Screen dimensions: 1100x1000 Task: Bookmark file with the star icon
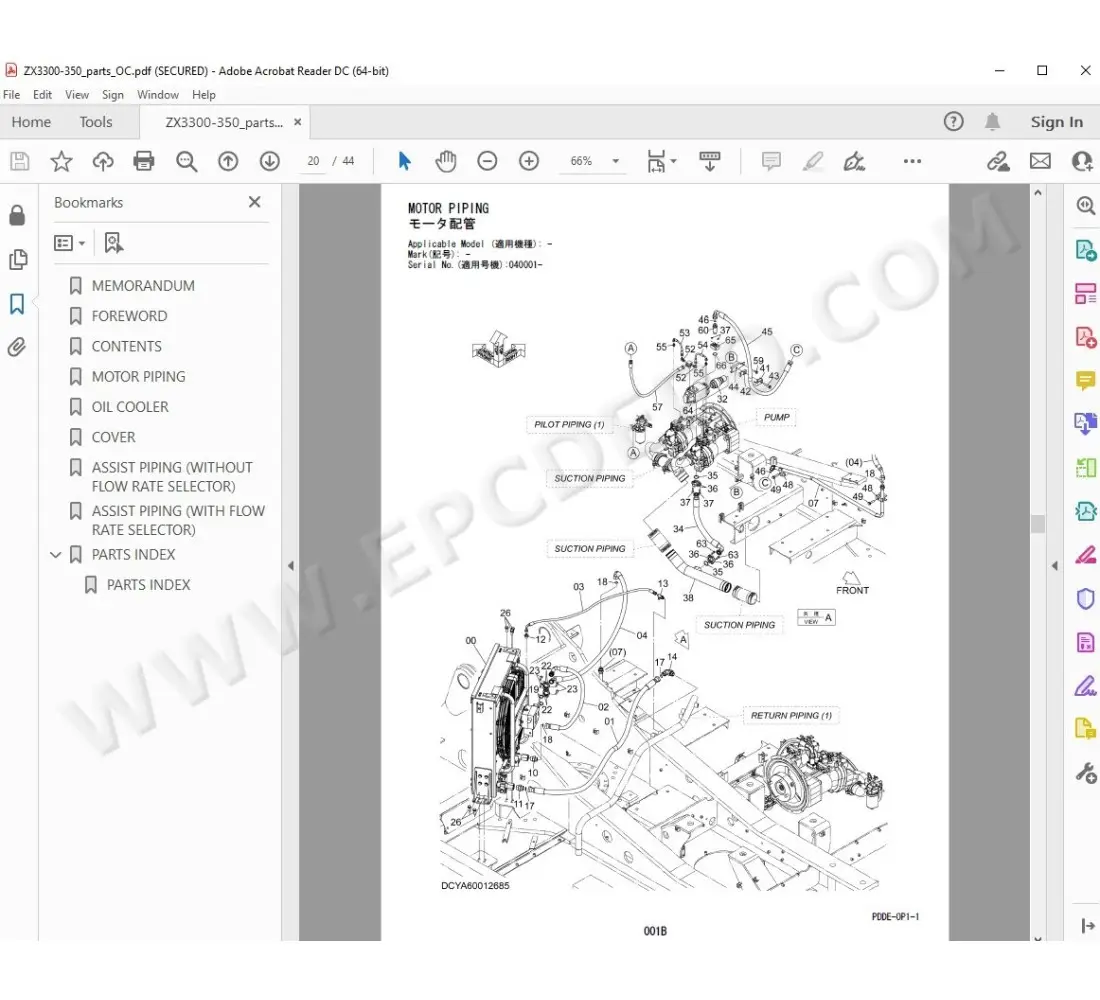[x=61, y=161]
